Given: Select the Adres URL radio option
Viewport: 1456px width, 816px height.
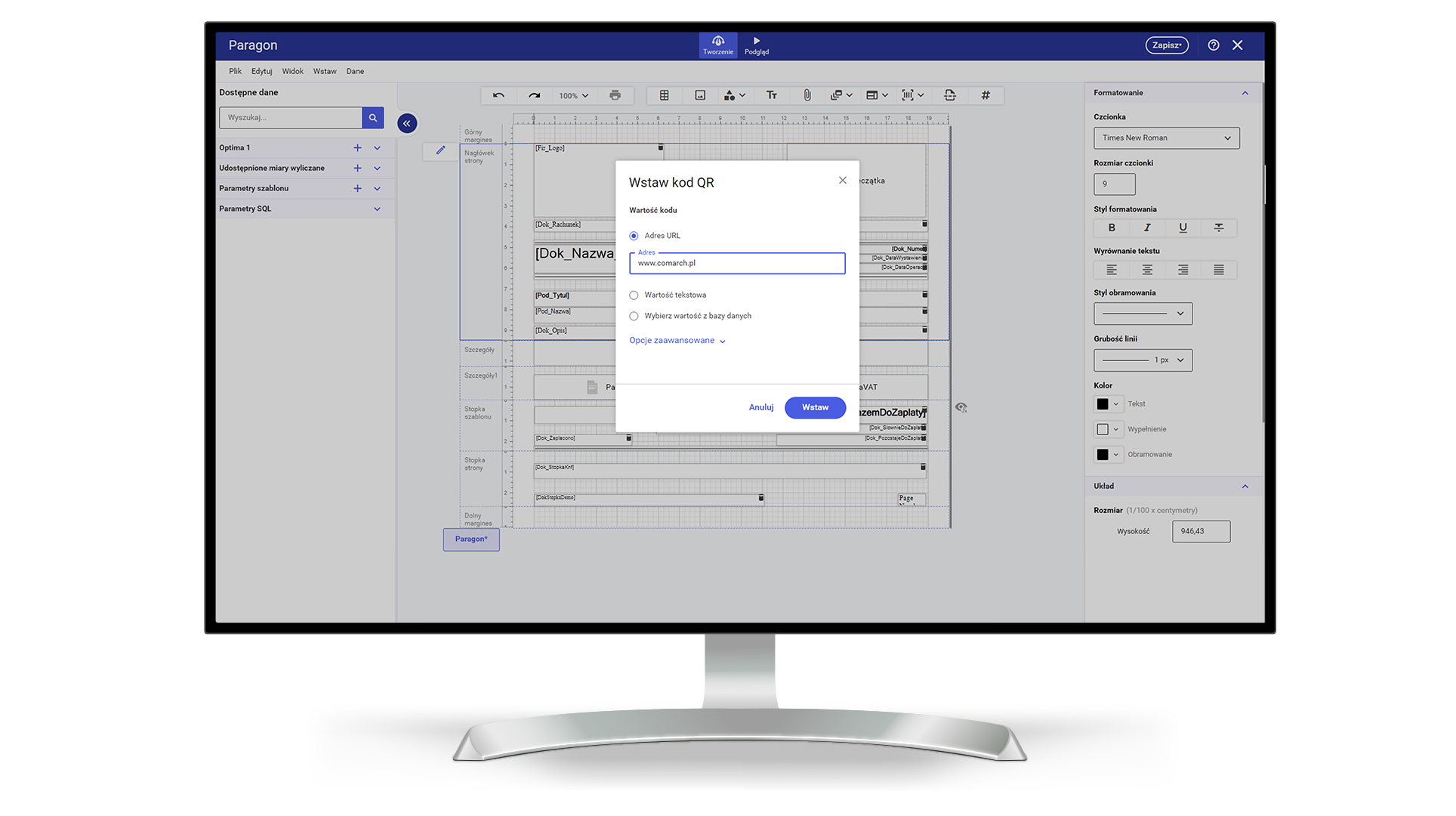Looking at the screenshot, I should coord(634,236).
